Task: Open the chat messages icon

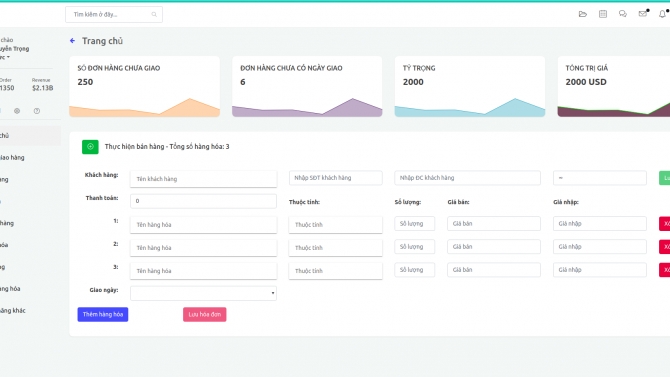Action: [623, 14]
